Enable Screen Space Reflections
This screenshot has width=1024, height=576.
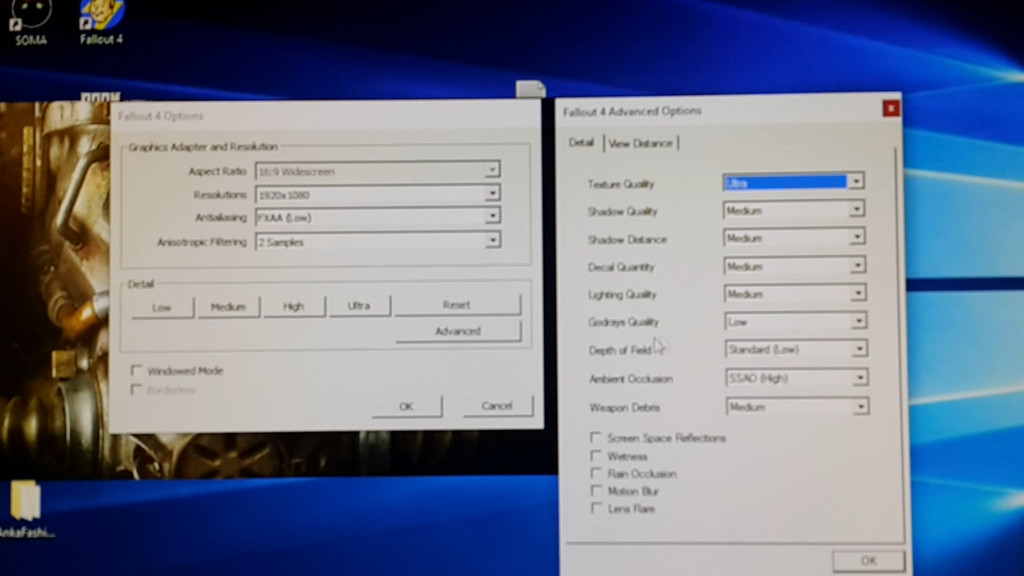pyautogui.click(x=595, y=437)
